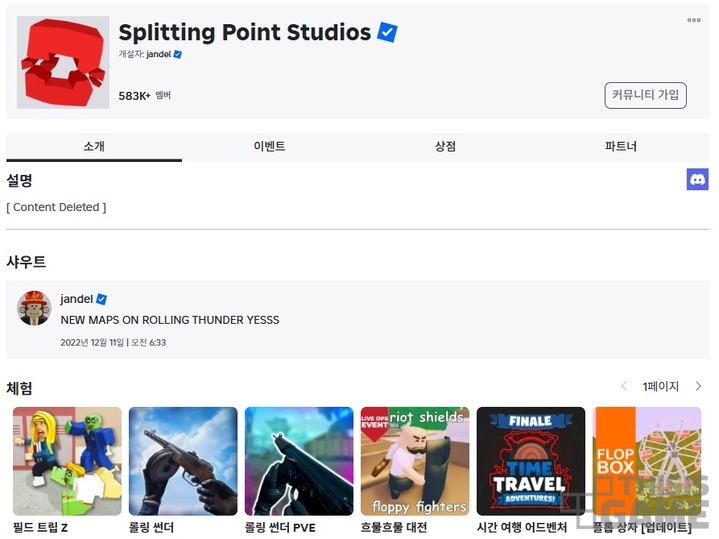719x539 pixels.
Task: Open the creator jandel profile link
Action: (158, 54)
